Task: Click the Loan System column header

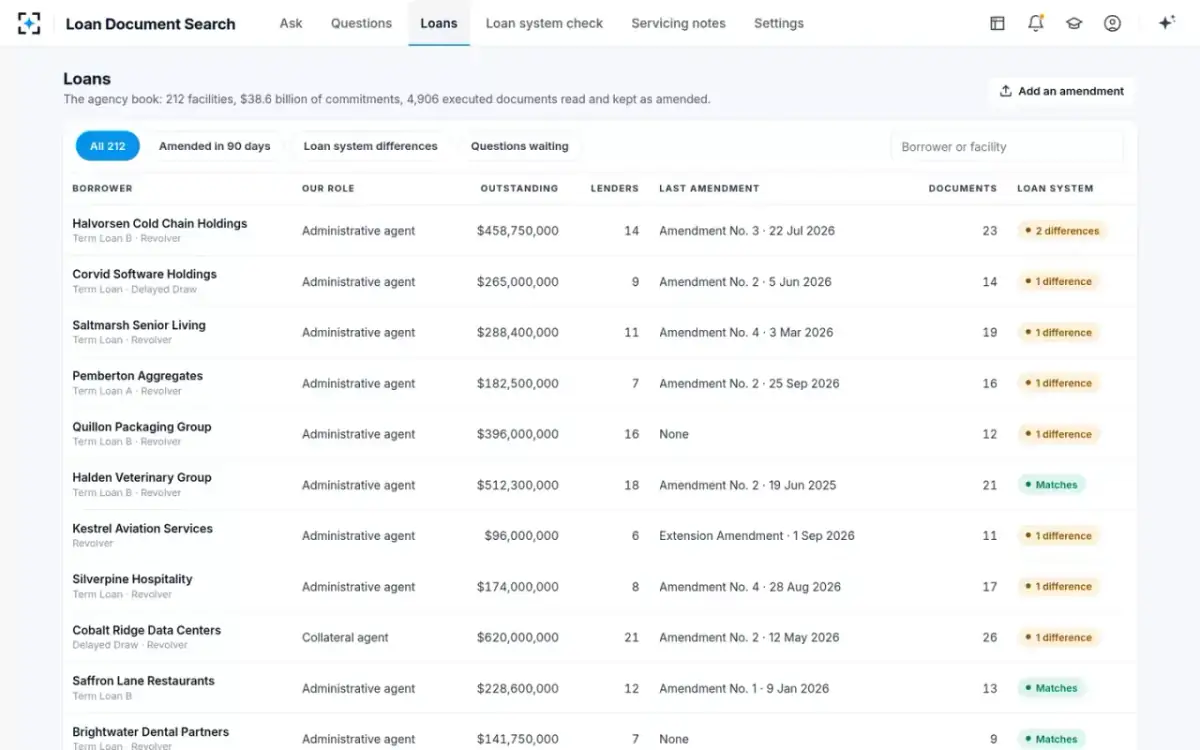Action: pos(1055,188)
